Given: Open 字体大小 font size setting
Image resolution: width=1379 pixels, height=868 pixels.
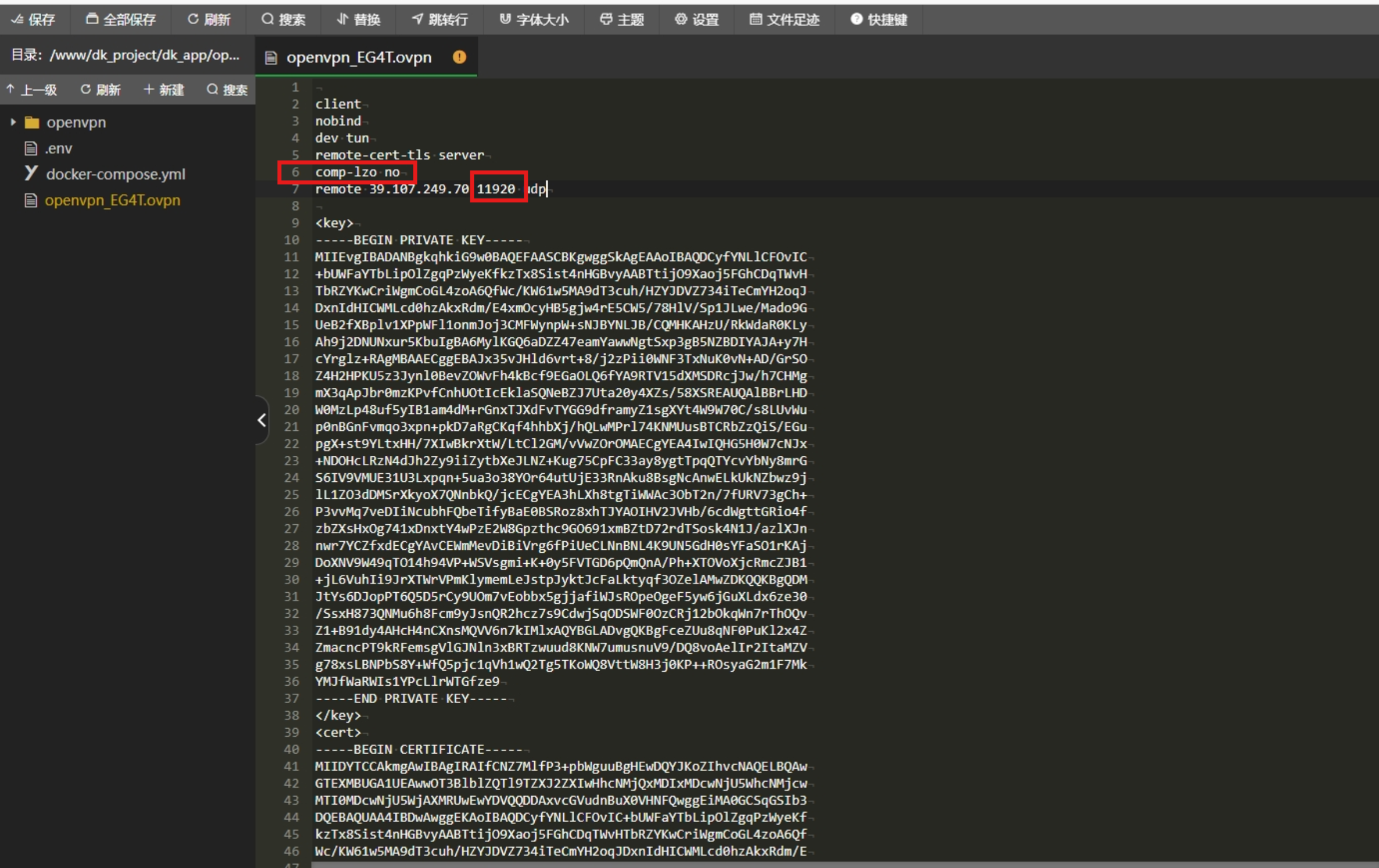Looking at the screenshot, I should 534,20.
